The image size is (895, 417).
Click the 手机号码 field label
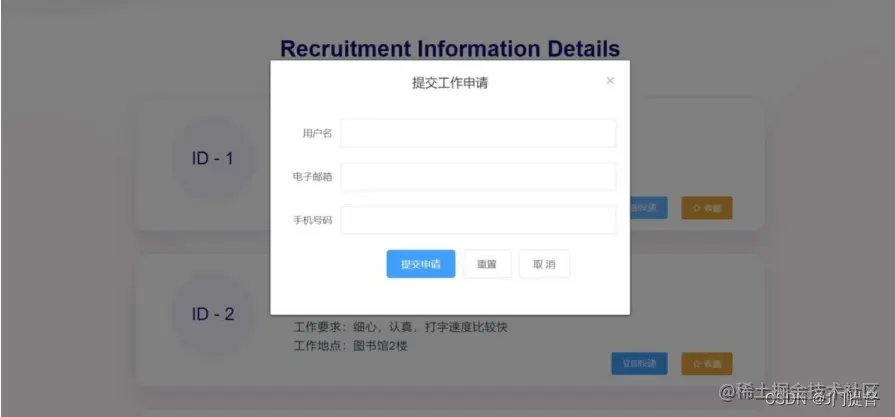[312, 220]
